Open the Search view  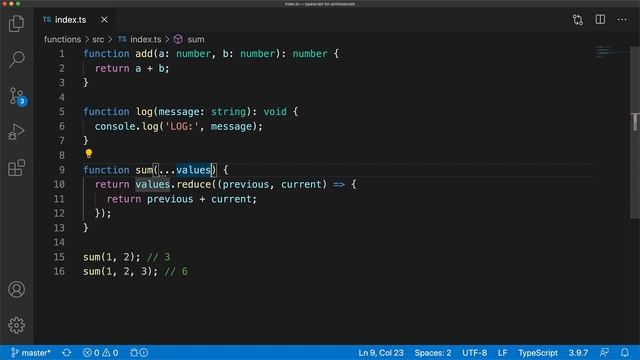16,60
